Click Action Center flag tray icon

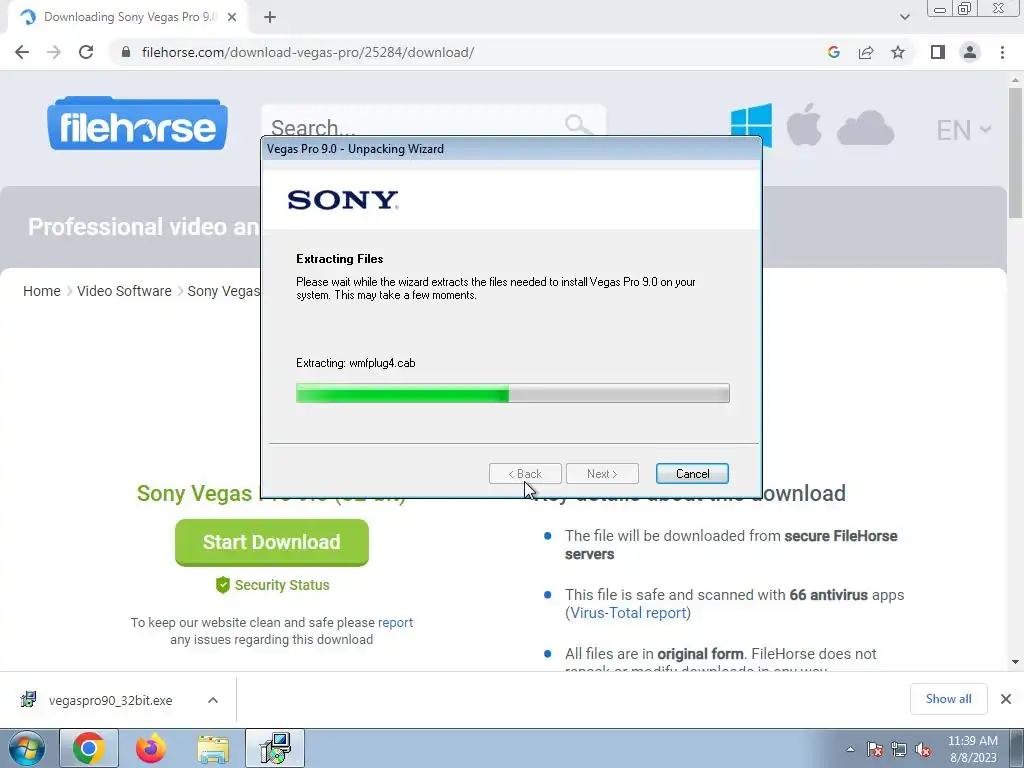point(875,750)
